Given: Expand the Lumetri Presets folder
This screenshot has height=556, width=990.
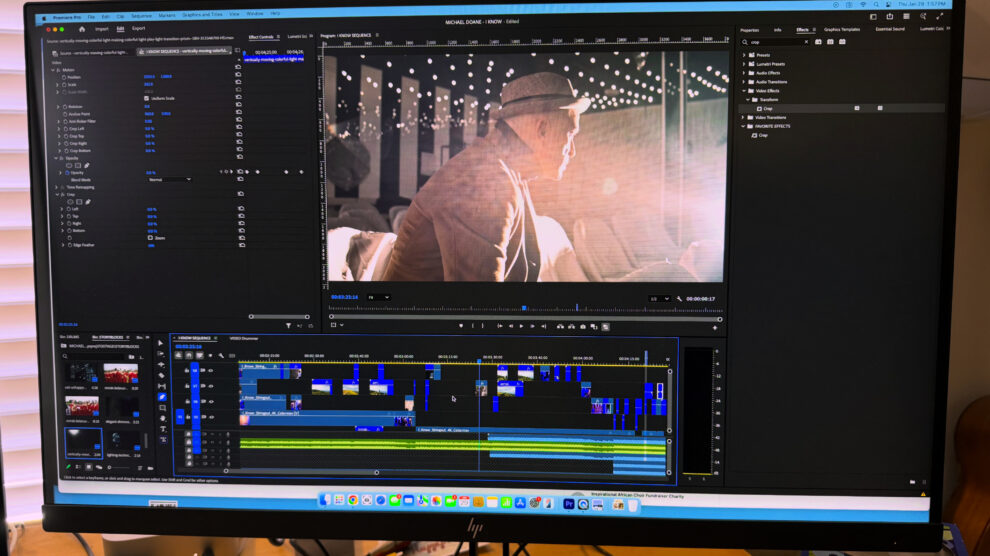Looking at the screenshot, I should (x=744, y=63).
